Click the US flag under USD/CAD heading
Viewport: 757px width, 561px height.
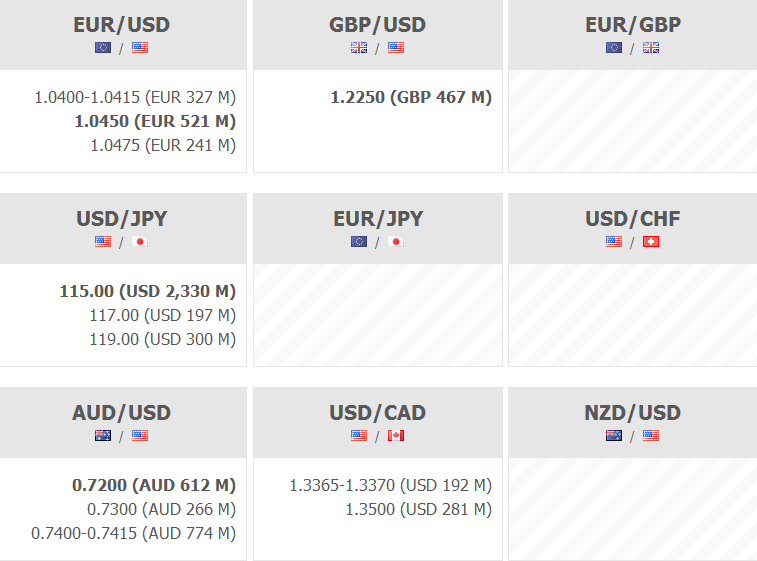pyautogui.click(x=359, y=435)
